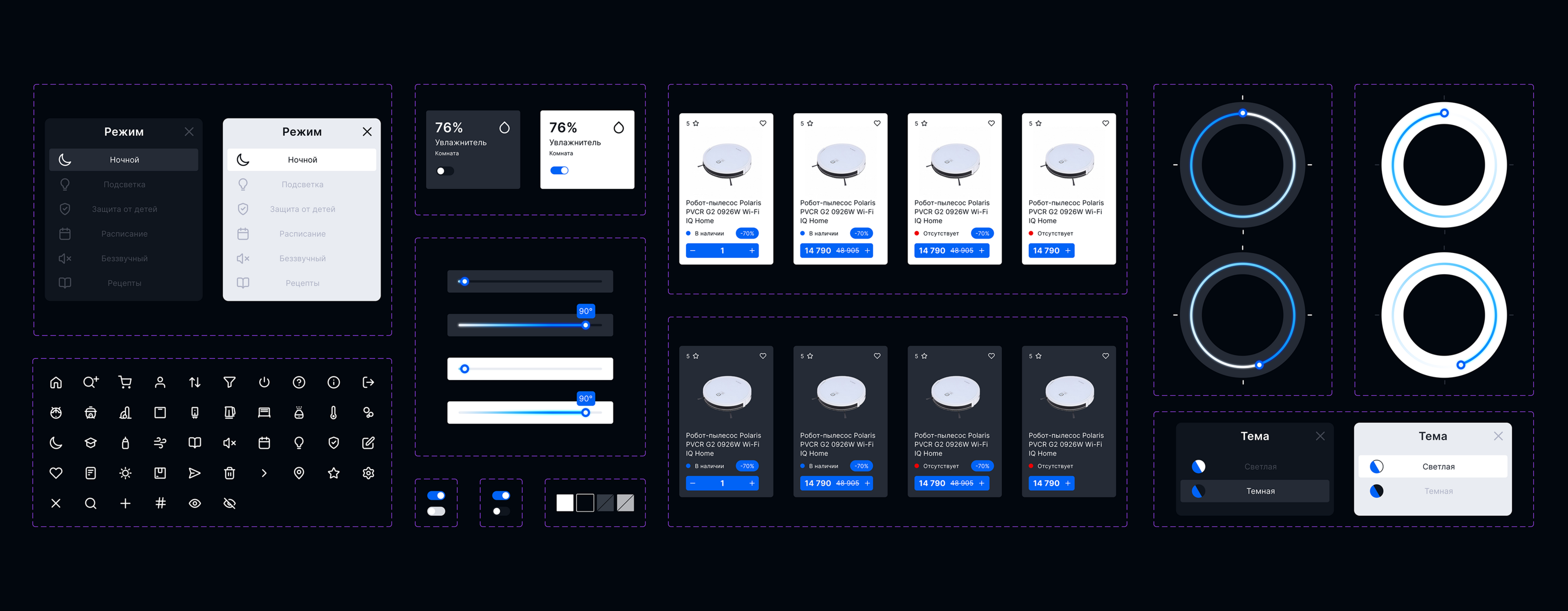Click the rice cooker icon

(91, 413)
